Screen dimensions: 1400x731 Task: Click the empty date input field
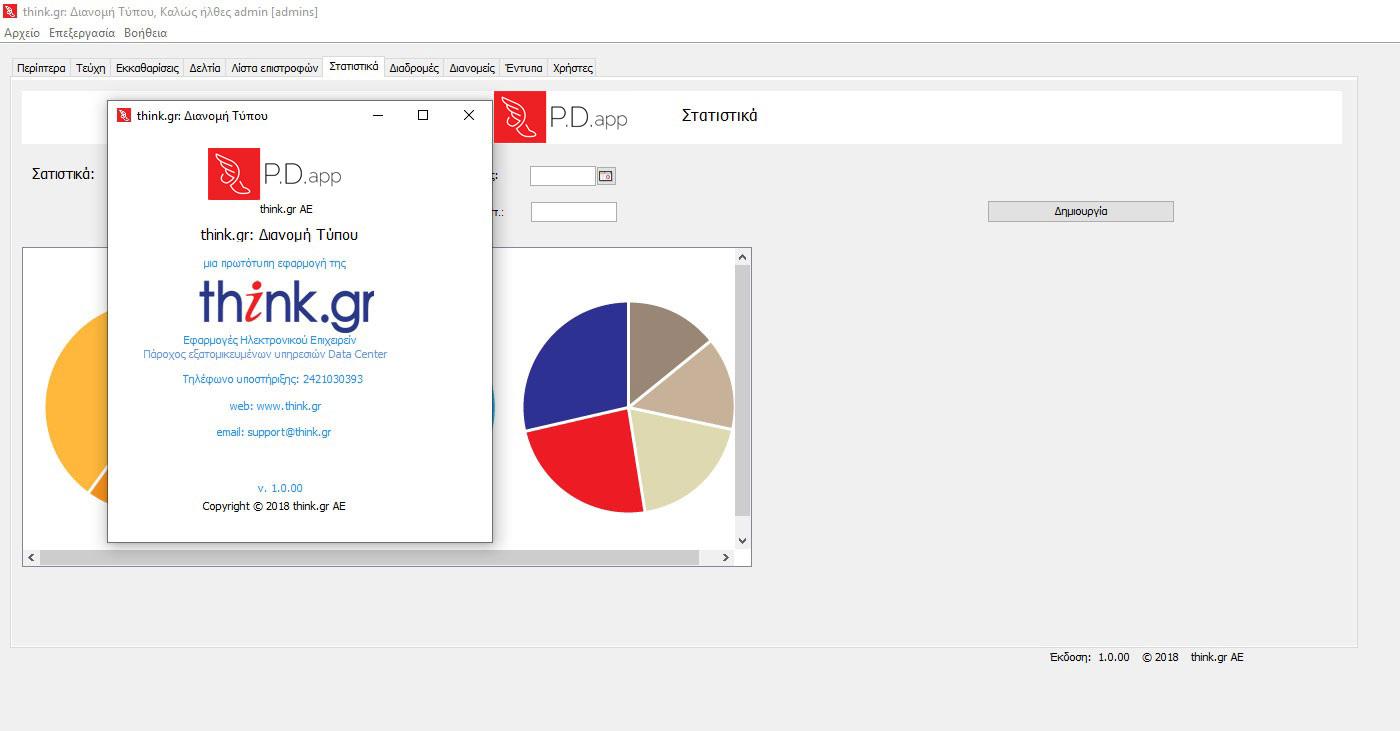click(562, 176)
